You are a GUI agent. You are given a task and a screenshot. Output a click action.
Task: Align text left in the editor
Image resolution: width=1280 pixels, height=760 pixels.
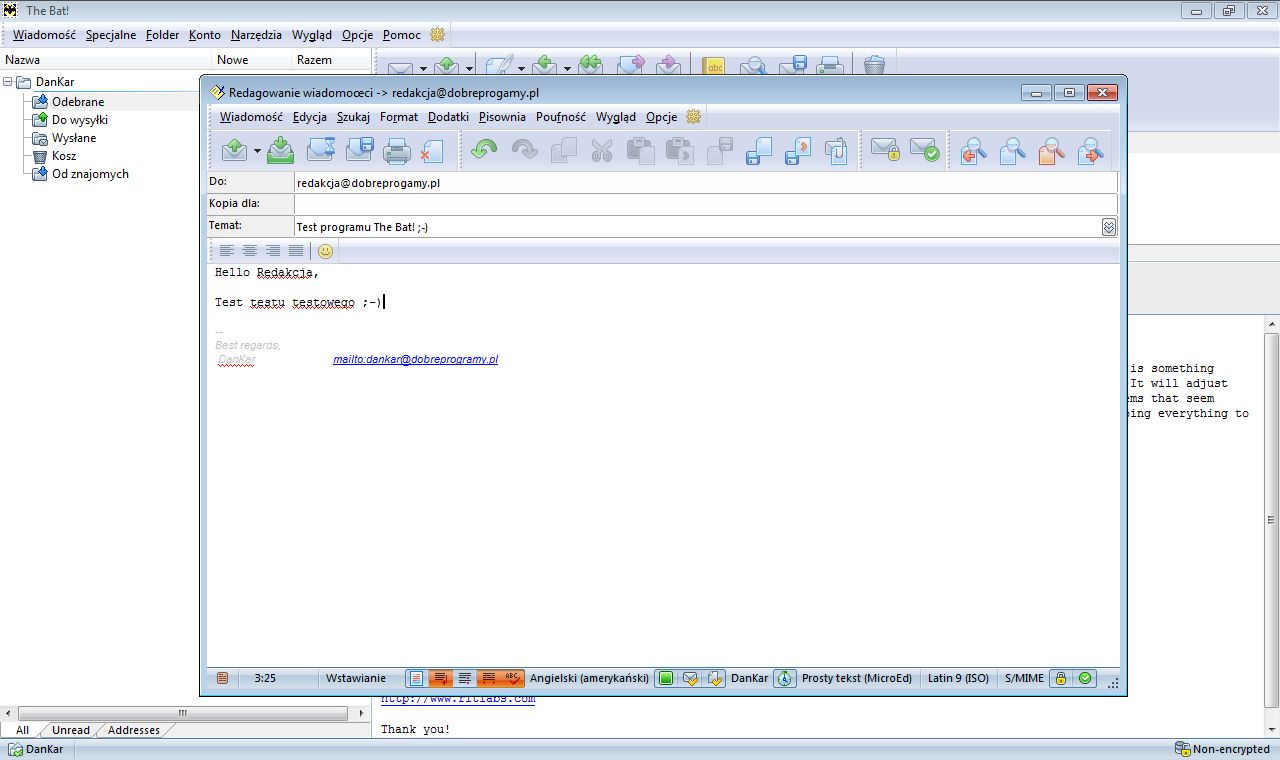point(227,251)
